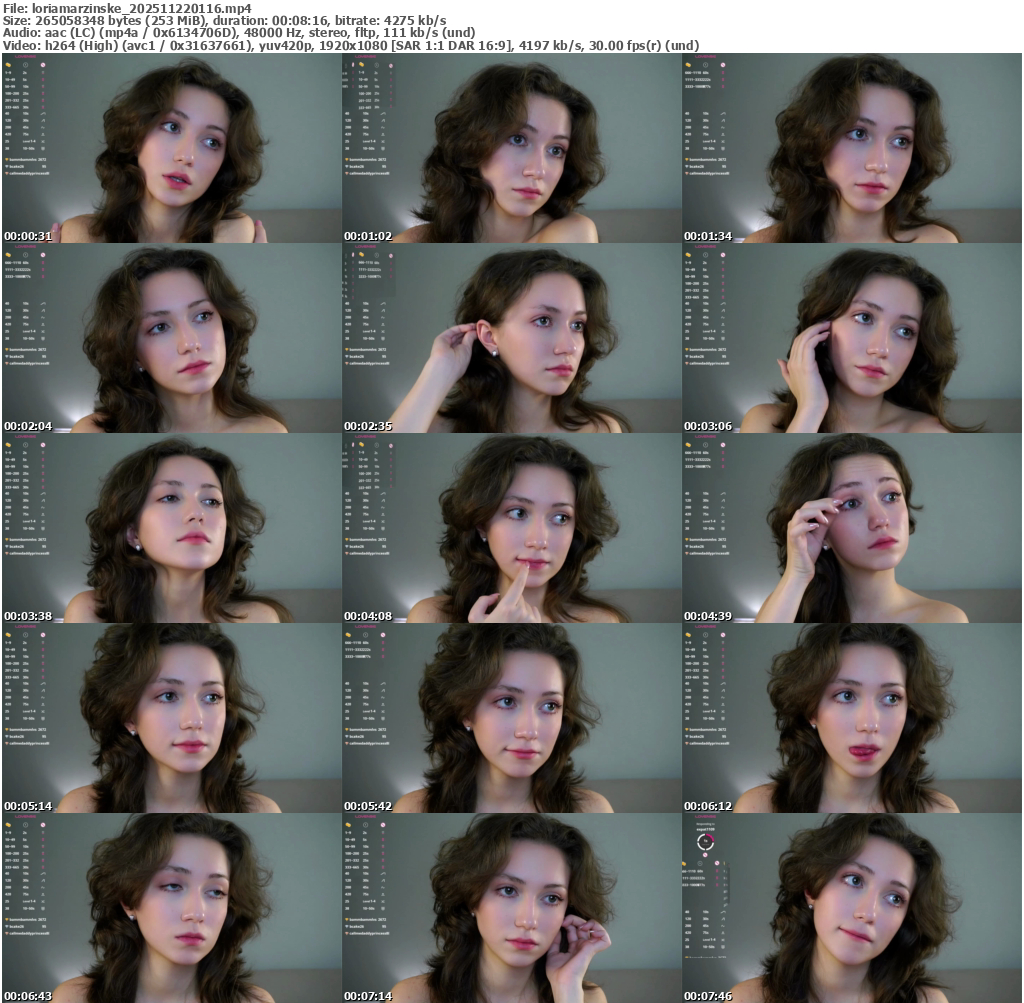
Task: Click the file name line loriamarzinske_202511220116.mp4
Action: coord(127,8)
